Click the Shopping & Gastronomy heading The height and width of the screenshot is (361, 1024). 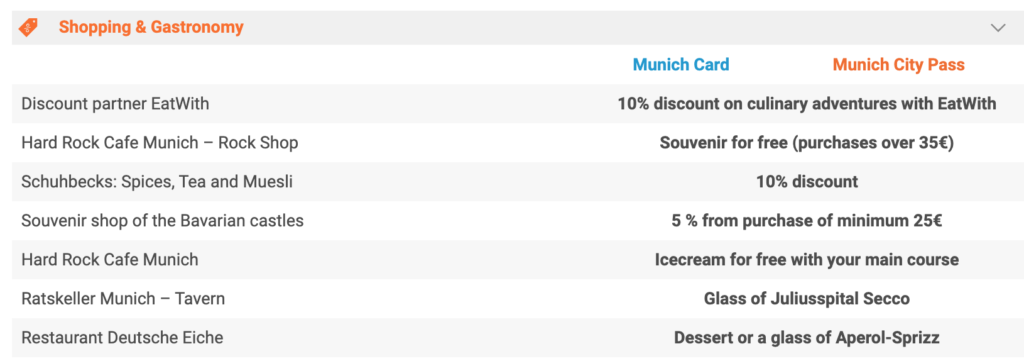(x=151, y=27)
